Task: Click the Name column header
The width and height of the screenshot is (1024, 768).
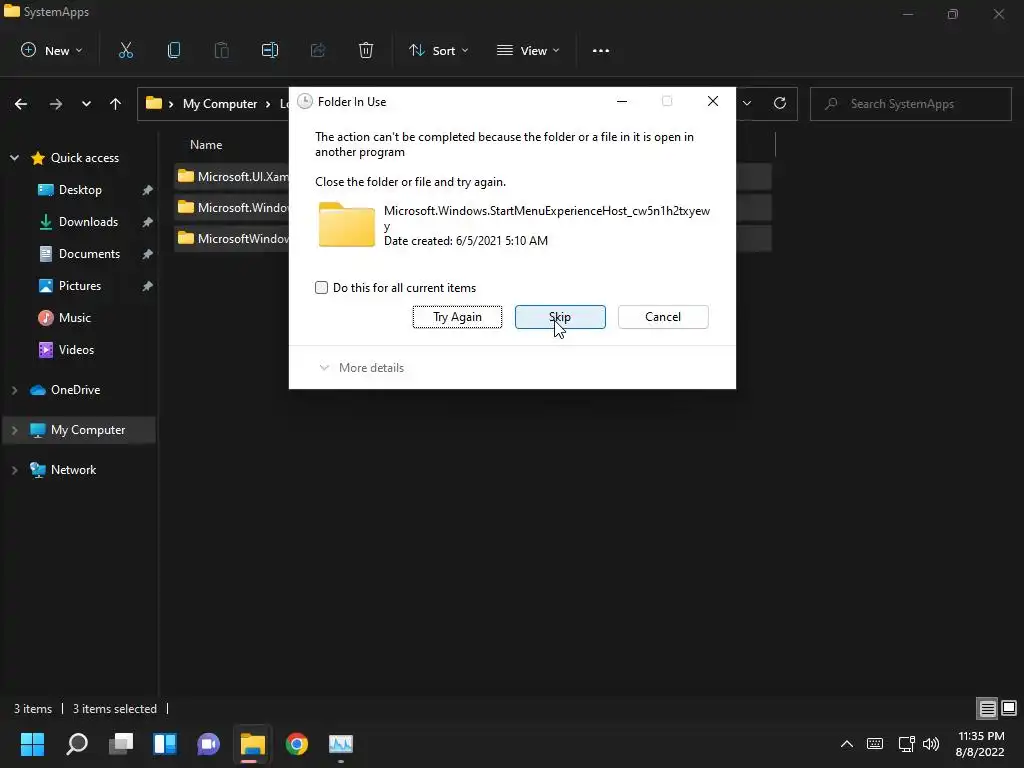Action: [x=206, y=145]
